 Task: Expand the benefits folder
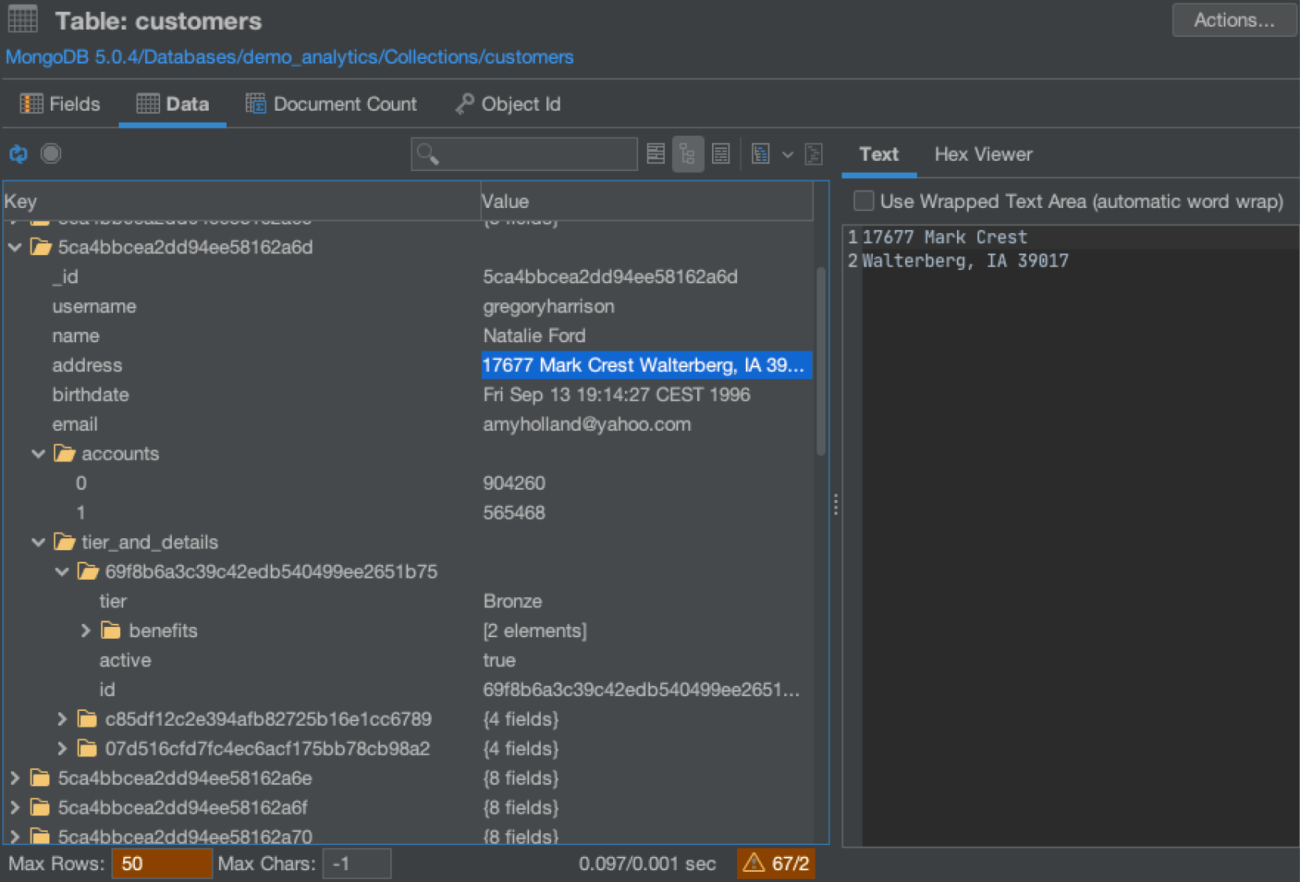(x=85, y=630)
